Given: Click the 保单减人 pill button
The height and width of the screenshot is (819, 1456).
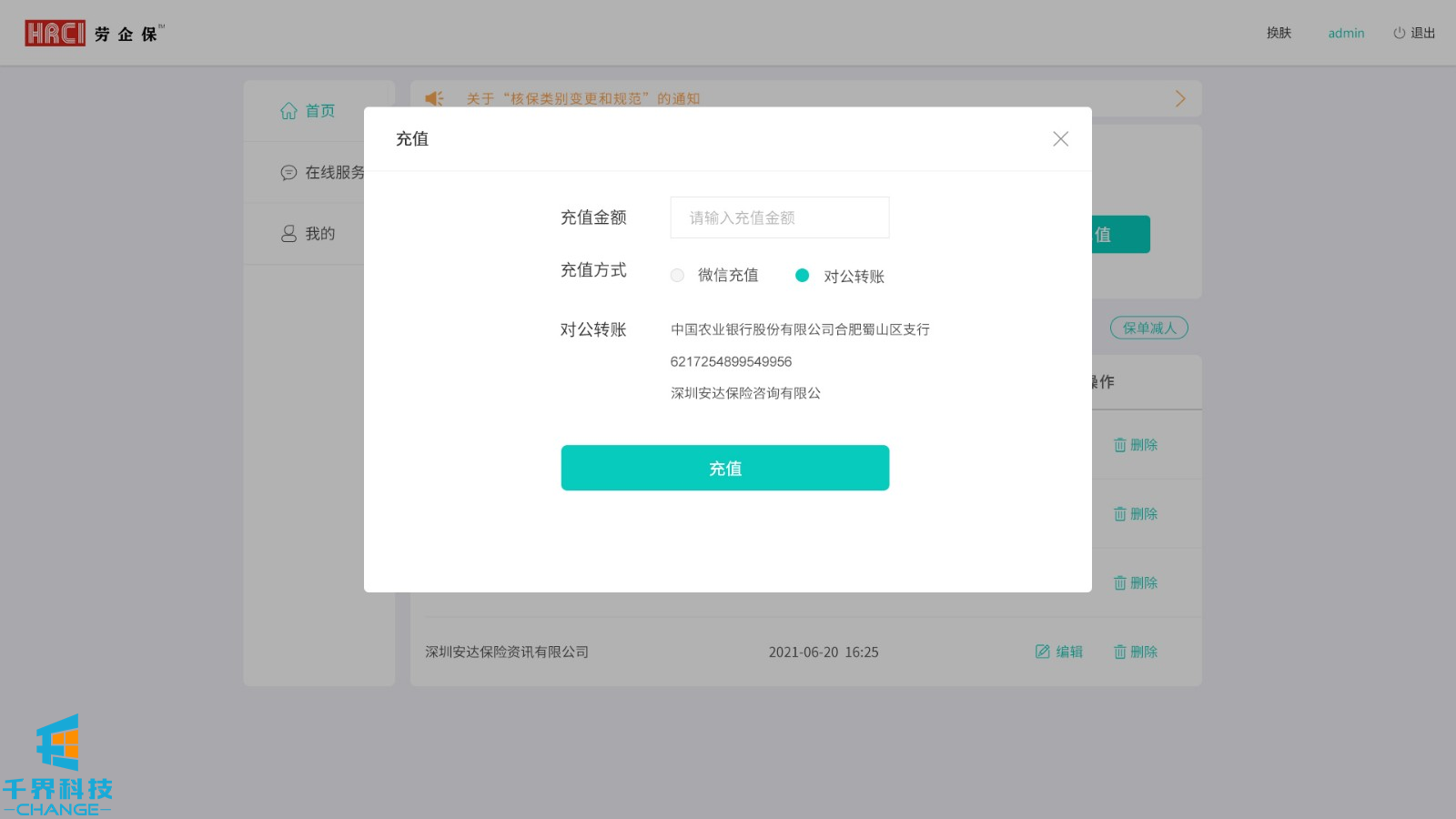Looking at the screenshot, I should pos(1148,328).
